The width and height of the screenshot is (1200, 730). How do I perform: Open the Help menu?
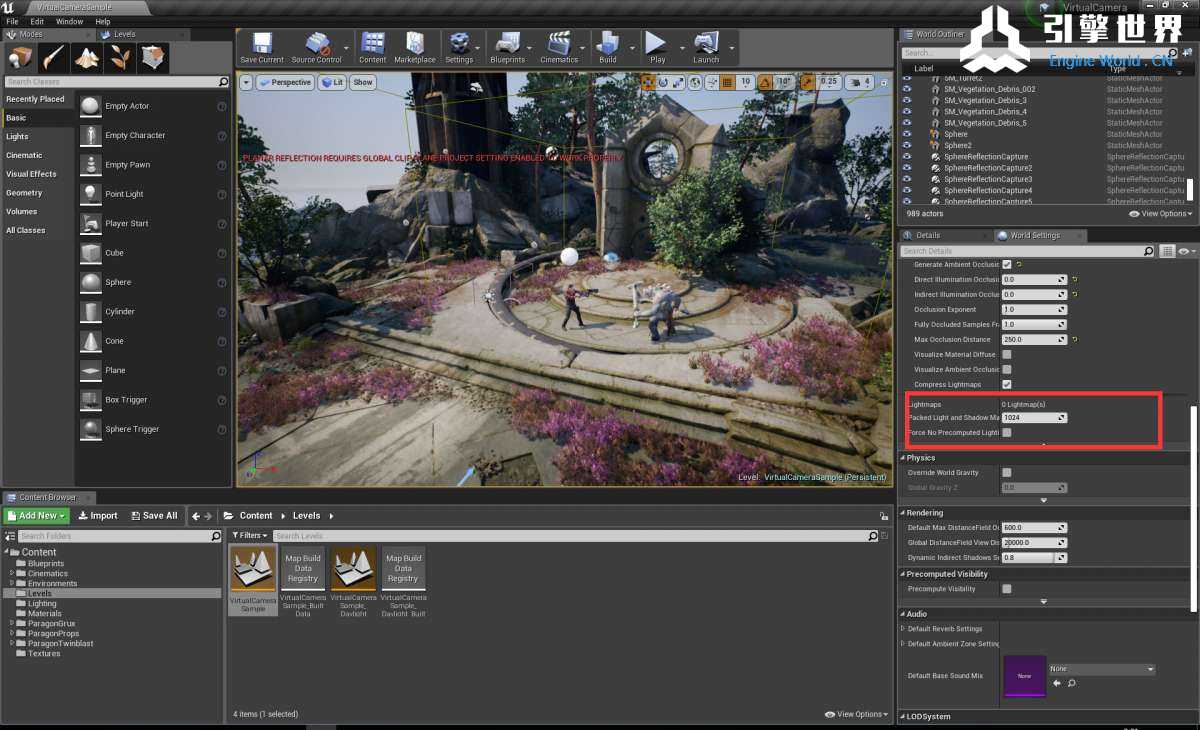click(x=102, y=21)
